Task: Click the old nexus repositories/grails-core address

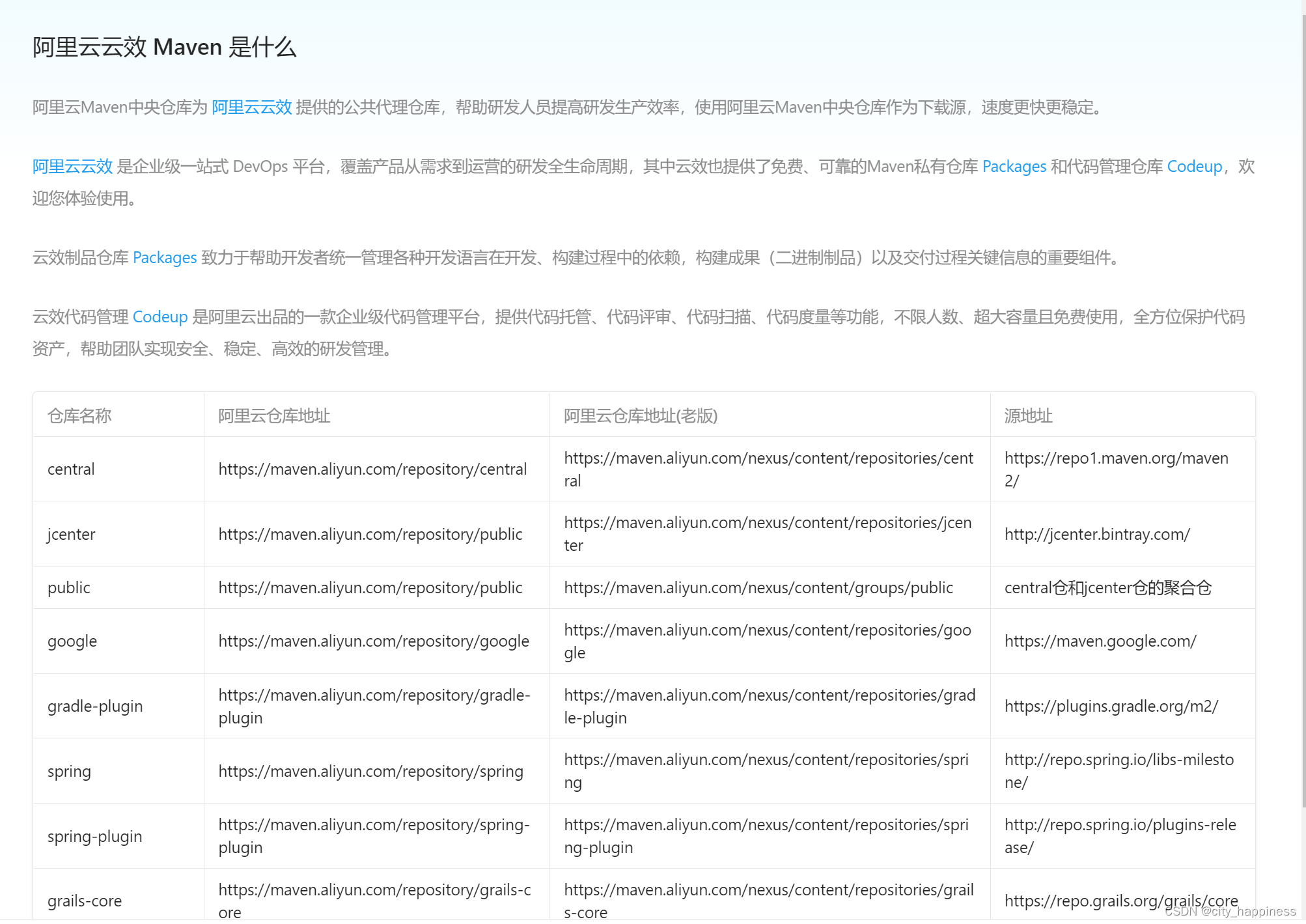Action: (x=769, y=901)
